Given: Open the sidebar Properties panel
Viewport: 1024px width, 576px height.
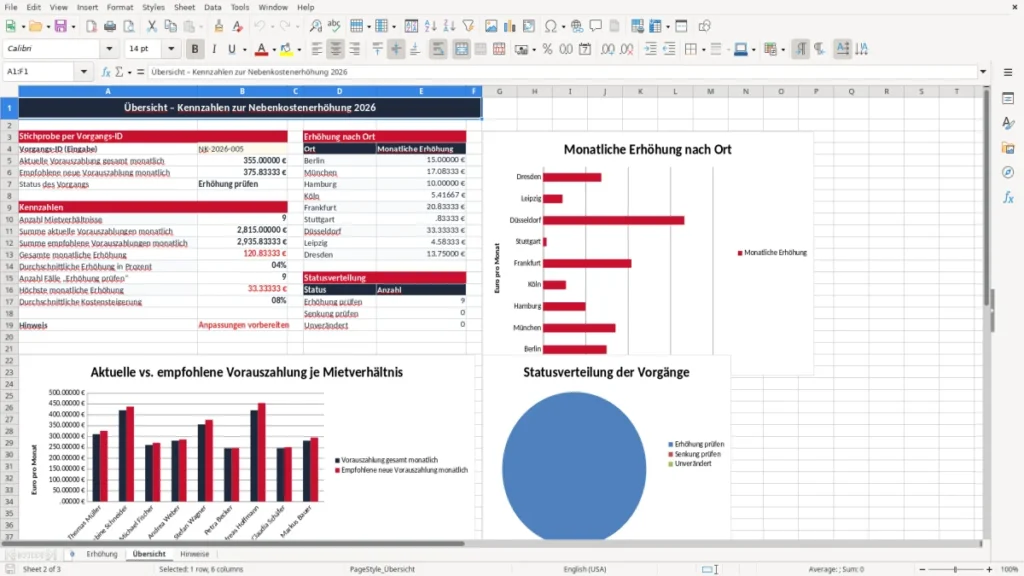Looking at the screenshot, I should click(1008, 98).
